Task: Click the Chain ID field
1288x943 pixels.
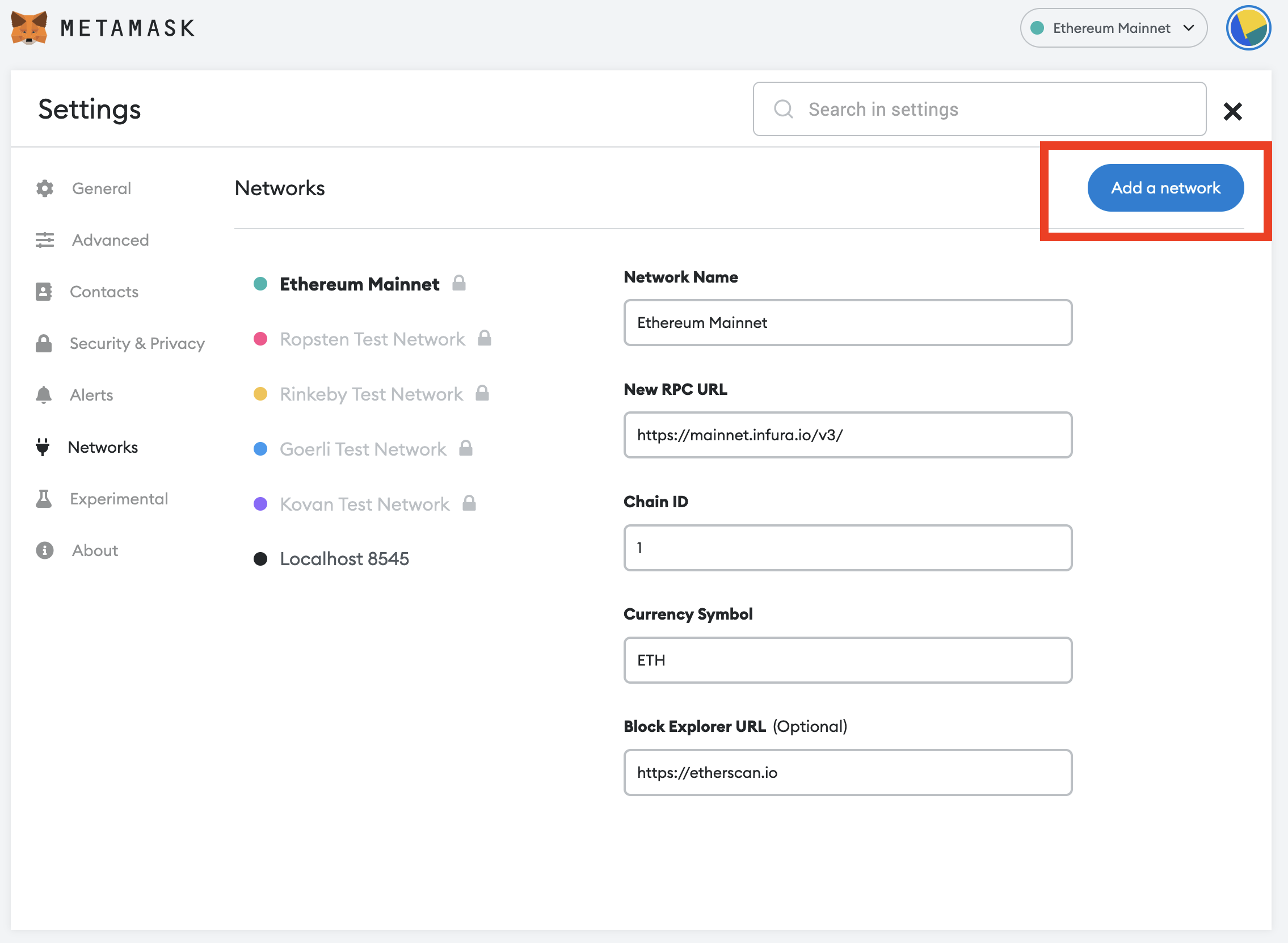Action: point(848,548)
